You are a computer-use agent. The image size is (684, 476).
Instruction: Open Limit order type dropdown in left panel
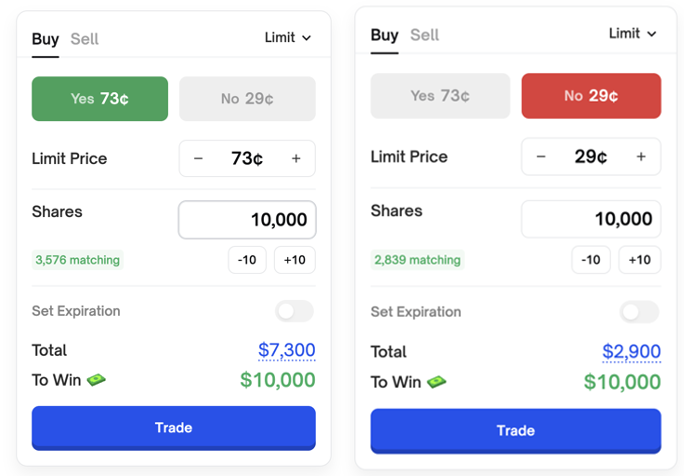click(x=288, y=38)
